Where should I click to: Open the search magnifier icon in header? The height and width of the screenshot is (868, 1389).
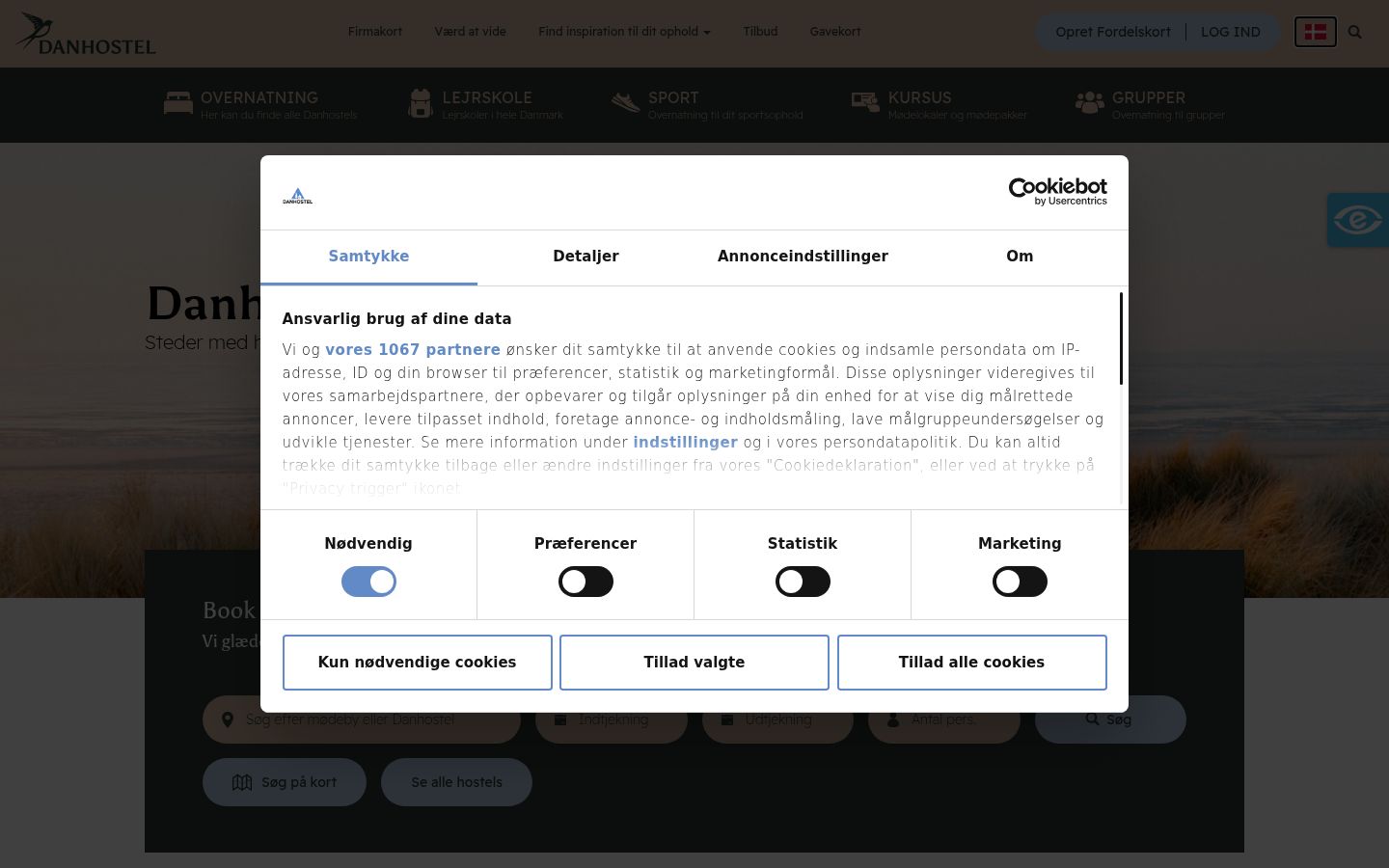pyautogui.click(x=1354, y=32)
